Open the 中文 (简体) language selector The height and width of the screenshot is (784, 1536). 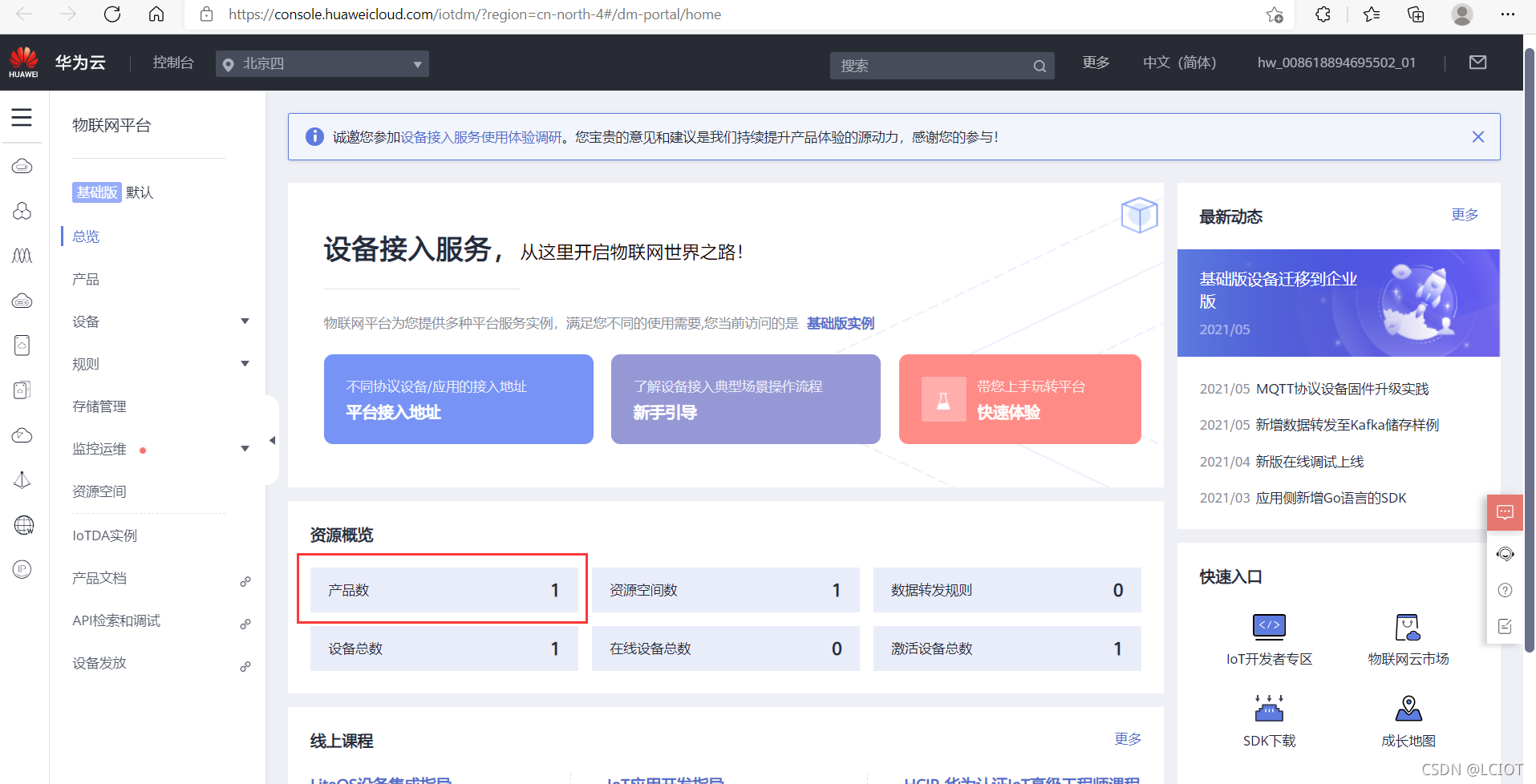tap(1179, 63)
